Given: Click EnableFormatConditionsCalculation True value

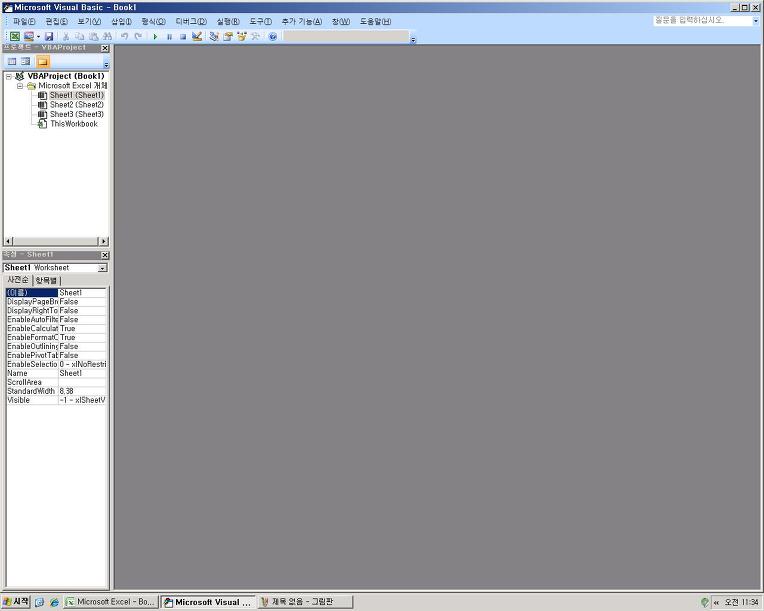Looking at the screenshot, I should 82,338.
